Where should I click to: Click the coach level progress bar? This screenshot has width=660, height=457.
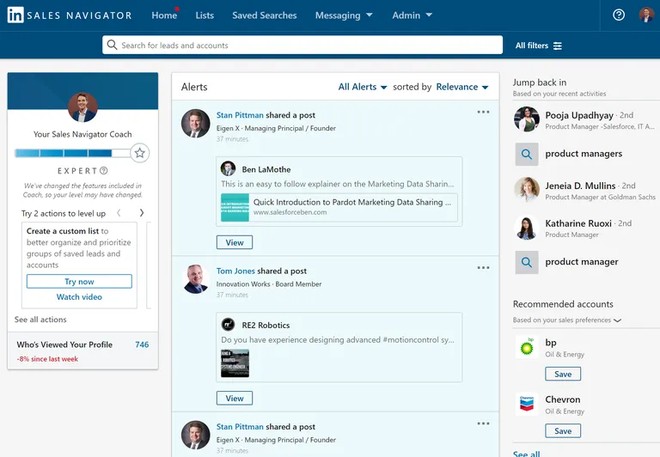click(x=72, y=153)
